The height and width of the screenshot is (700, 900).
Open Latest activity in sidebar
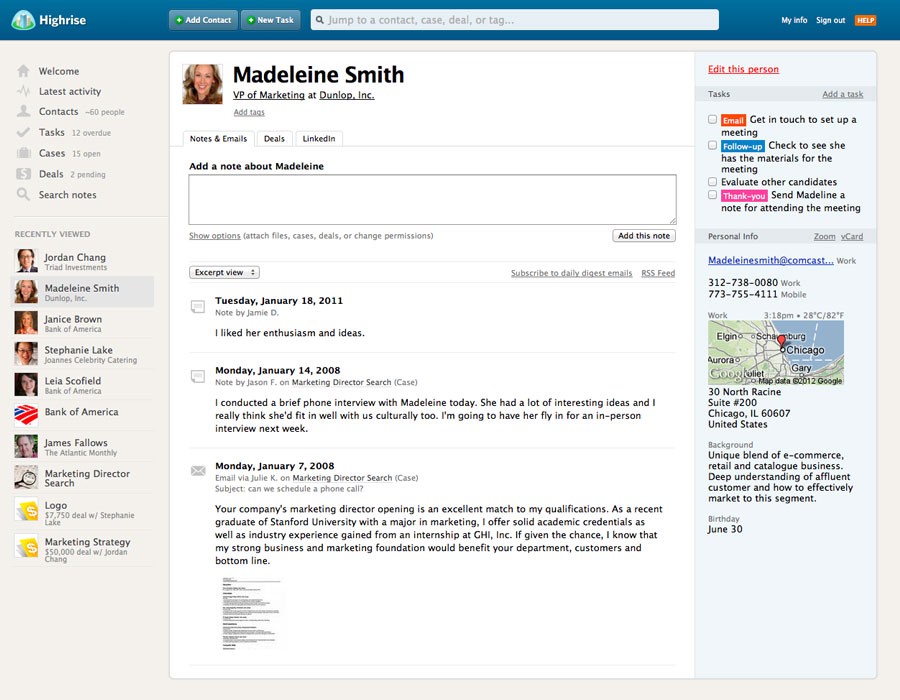[x=69, y=91]
